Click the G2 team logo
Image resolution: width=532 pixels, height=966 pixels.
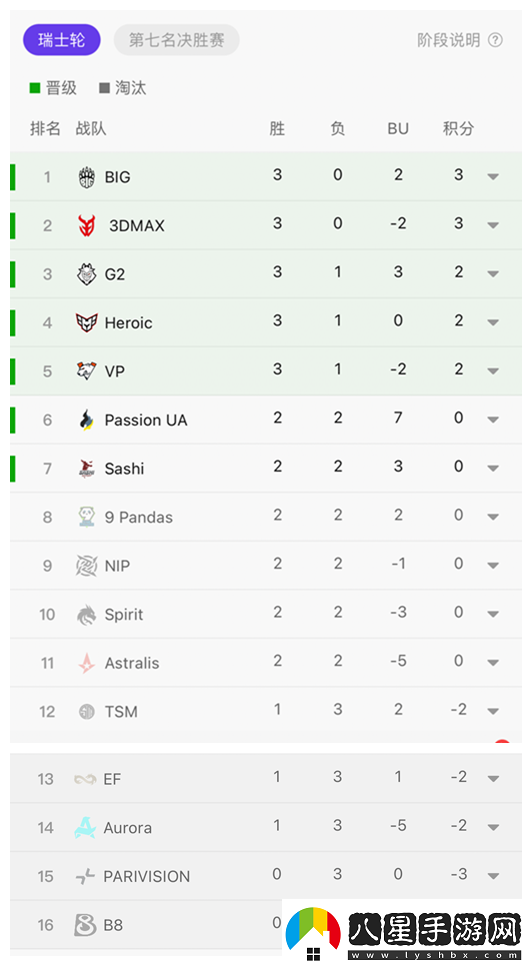tap(87, 274)
